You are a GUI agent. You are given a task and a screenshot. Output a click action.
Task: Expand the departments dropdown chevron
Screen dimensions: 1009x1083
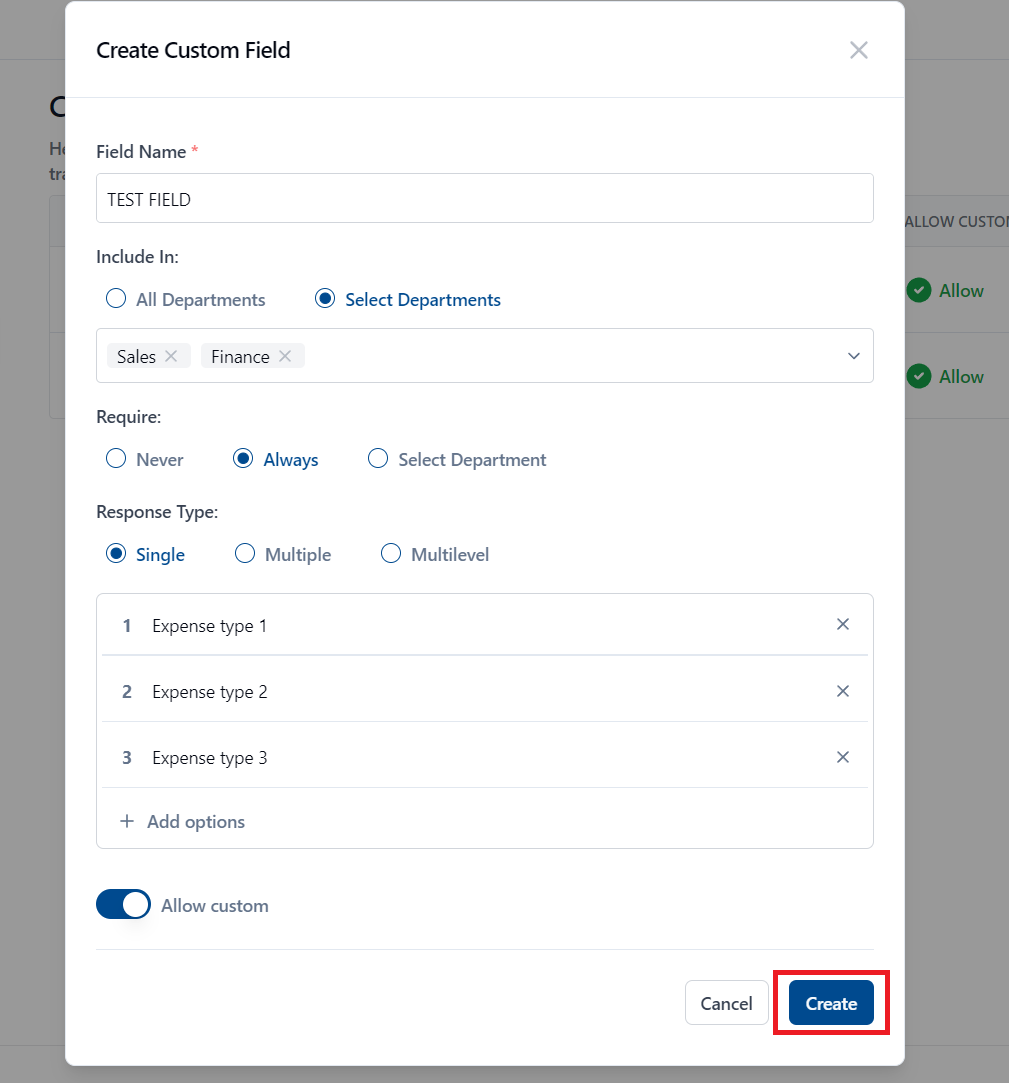[854, 356]
